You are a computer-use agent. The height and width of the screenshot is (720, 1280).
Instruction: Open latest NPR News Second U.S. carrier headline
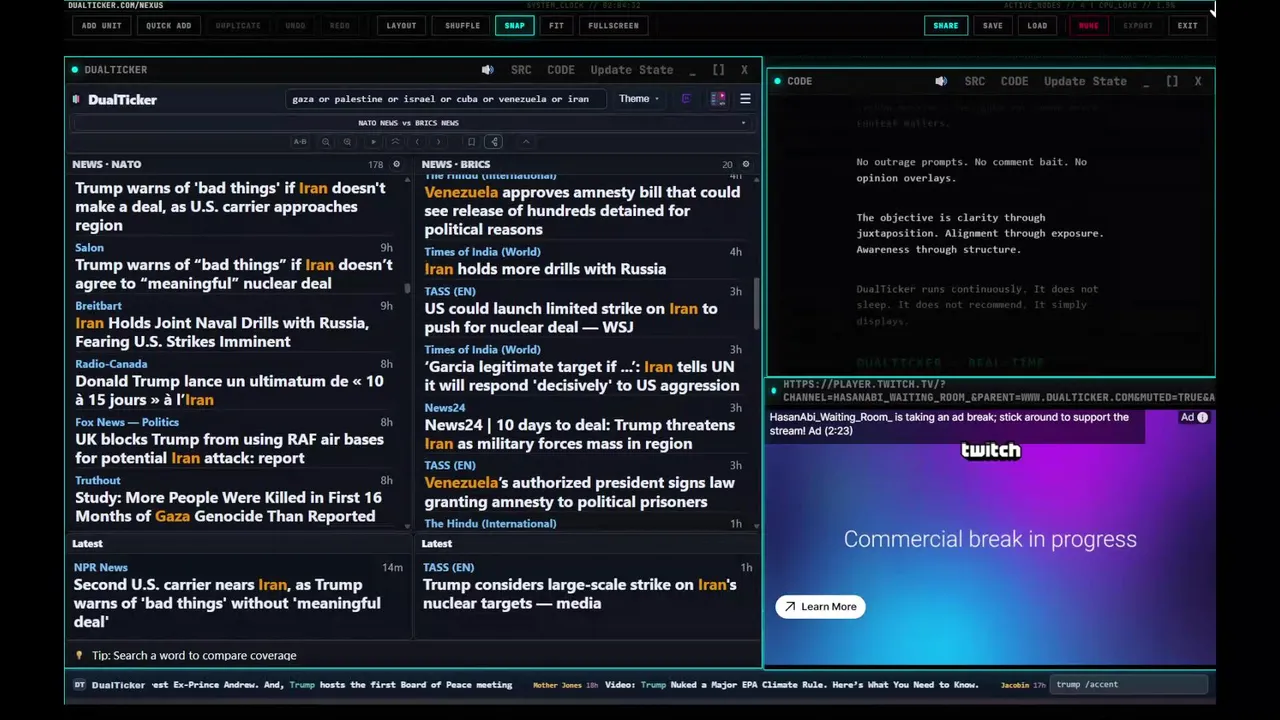pyautogui.click(x=227, y=603)
